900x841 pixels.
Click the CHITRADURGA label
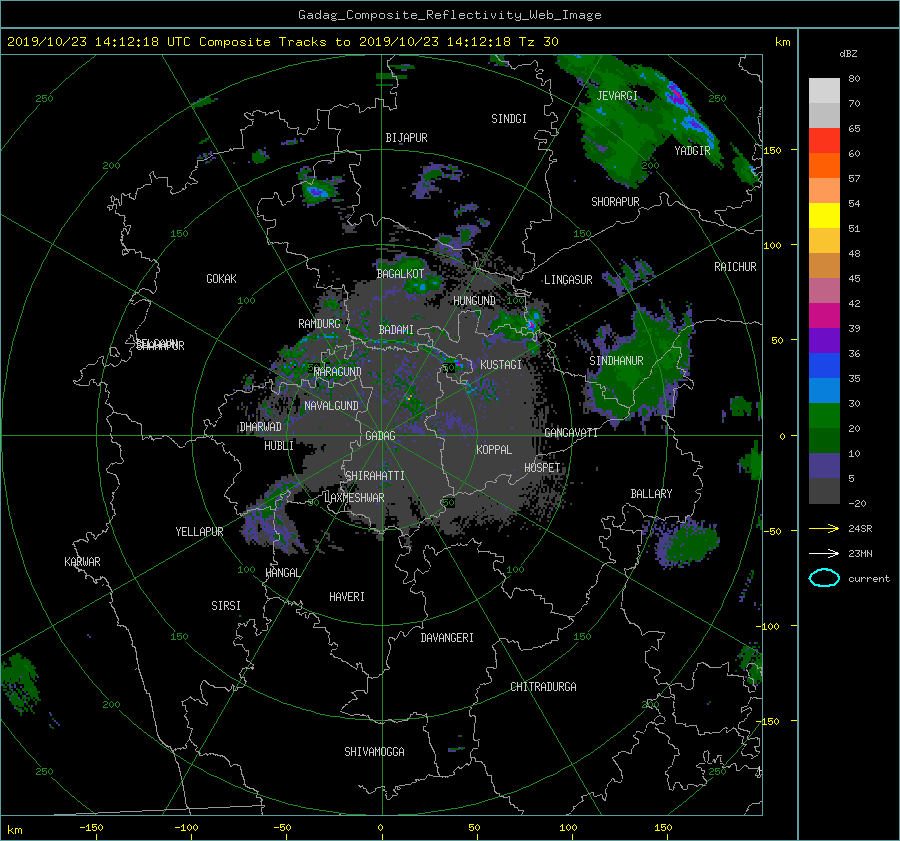point(543,687)
